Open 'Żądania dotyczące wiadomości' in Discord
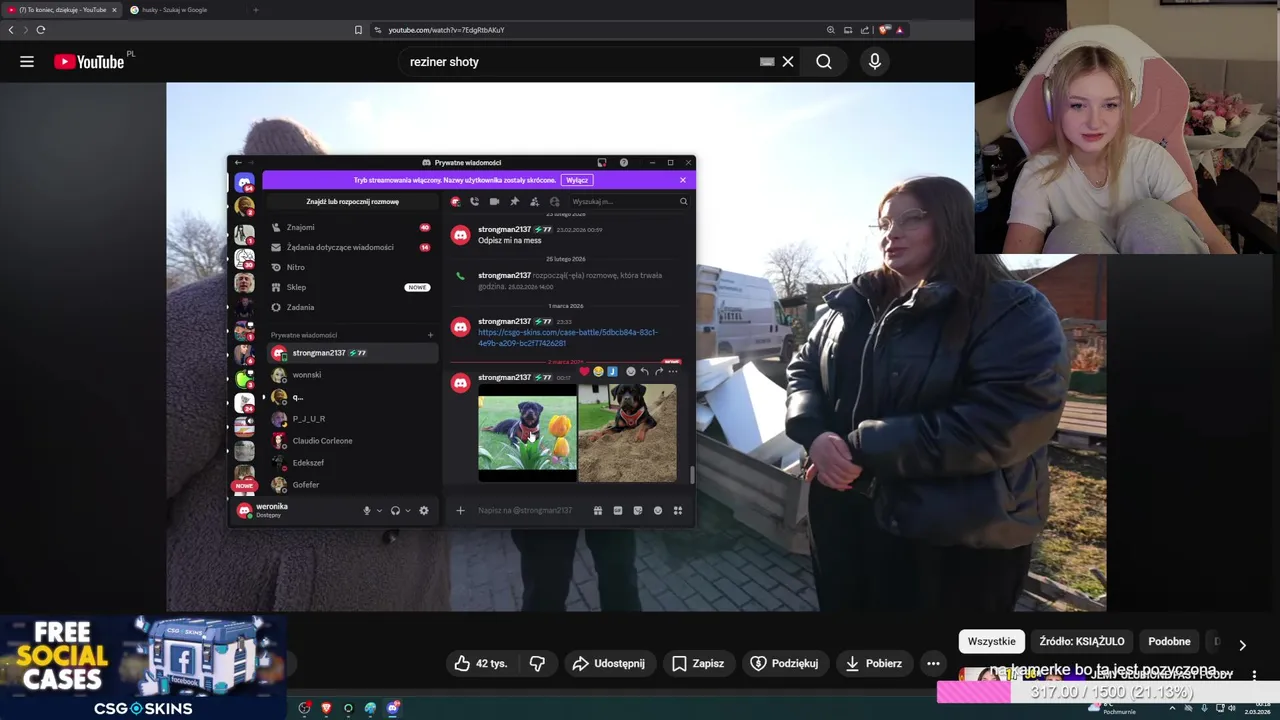The image size is (1280, 720). 350,247
